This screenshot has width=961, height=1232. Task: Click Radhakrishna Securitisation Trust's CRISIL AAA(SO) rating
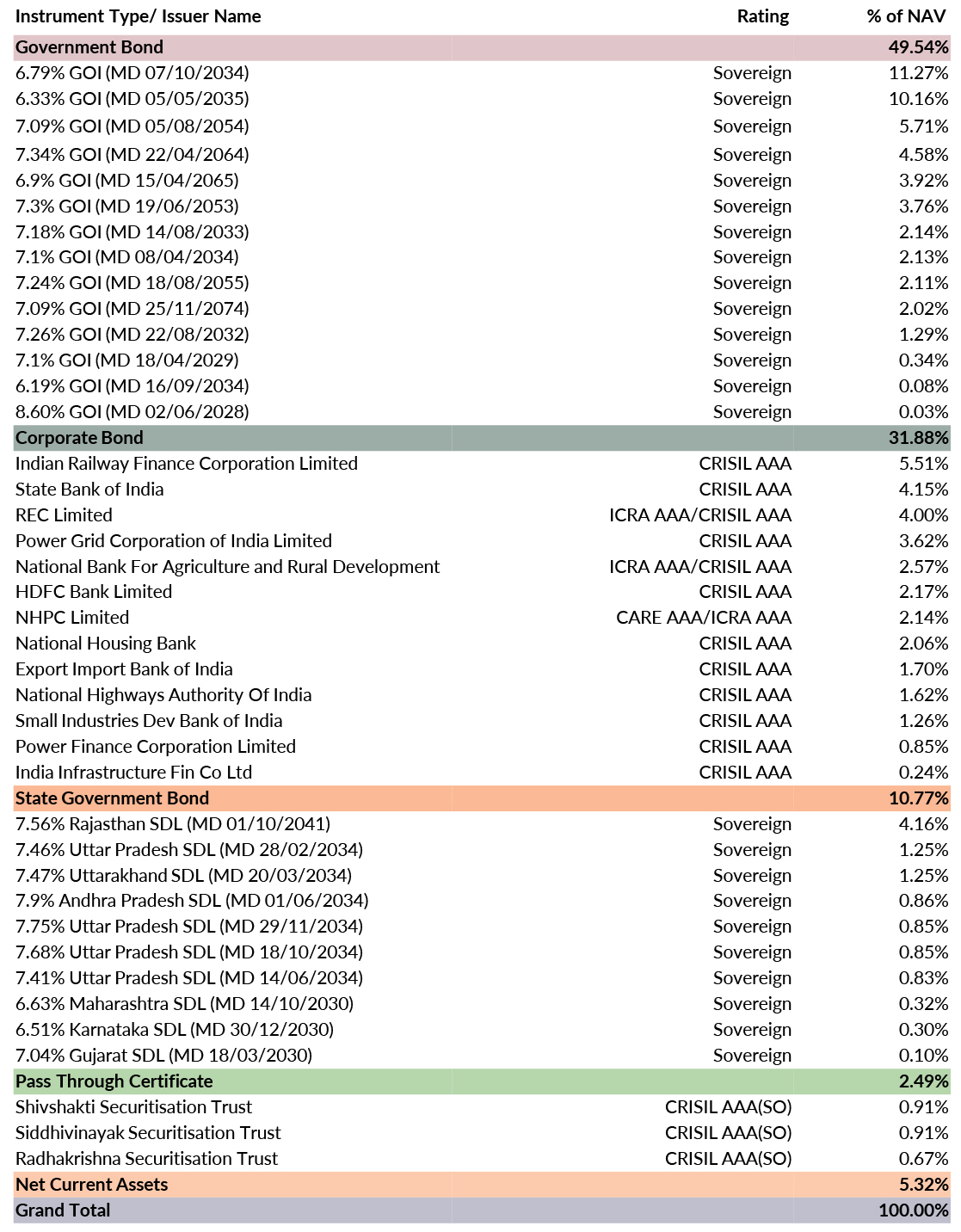pyautogui.click(x=728, y=1159)
